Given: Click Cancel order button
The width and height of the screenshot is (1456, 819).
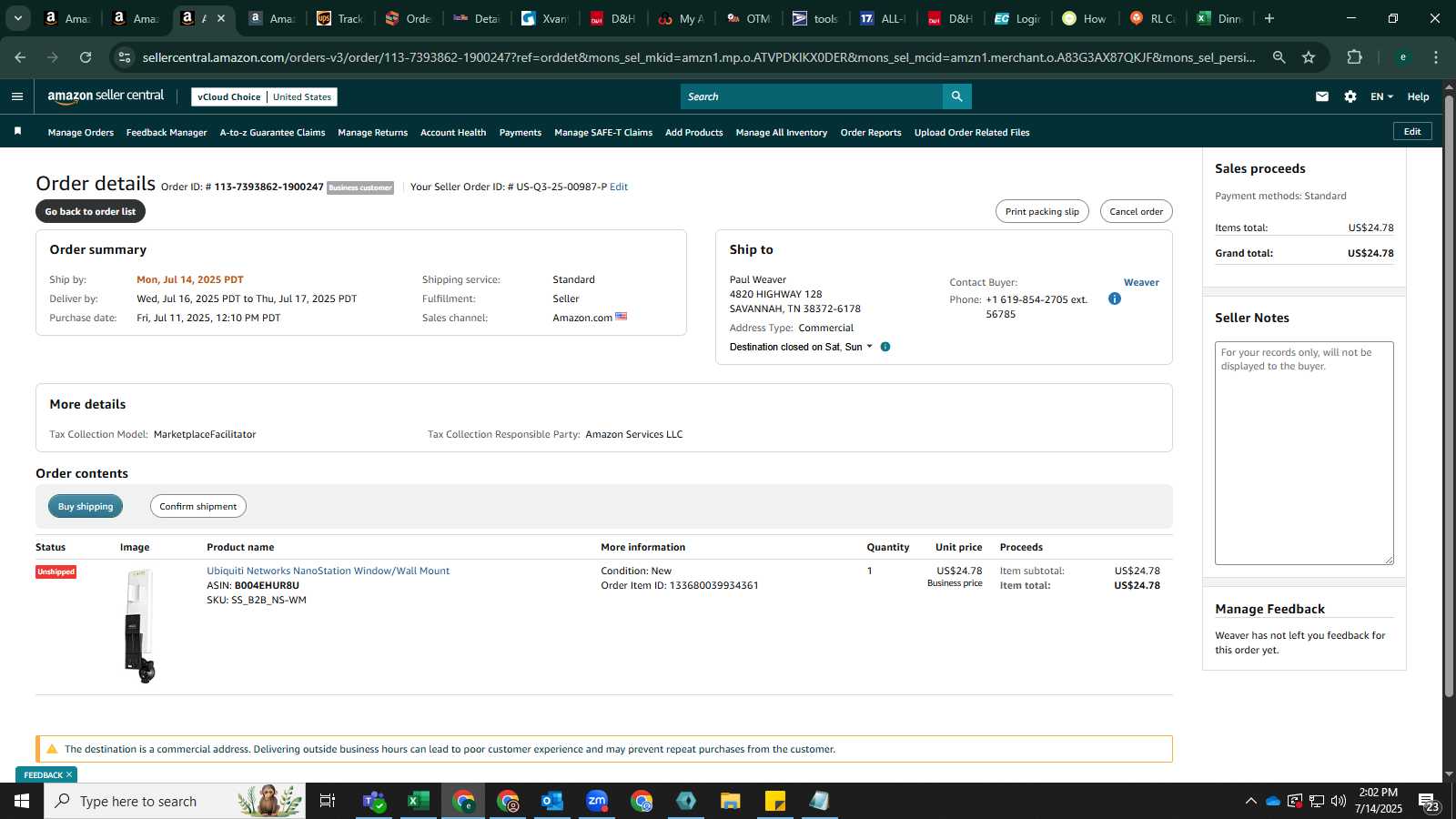Looking at the screenshot, I should coord(1136,211).
